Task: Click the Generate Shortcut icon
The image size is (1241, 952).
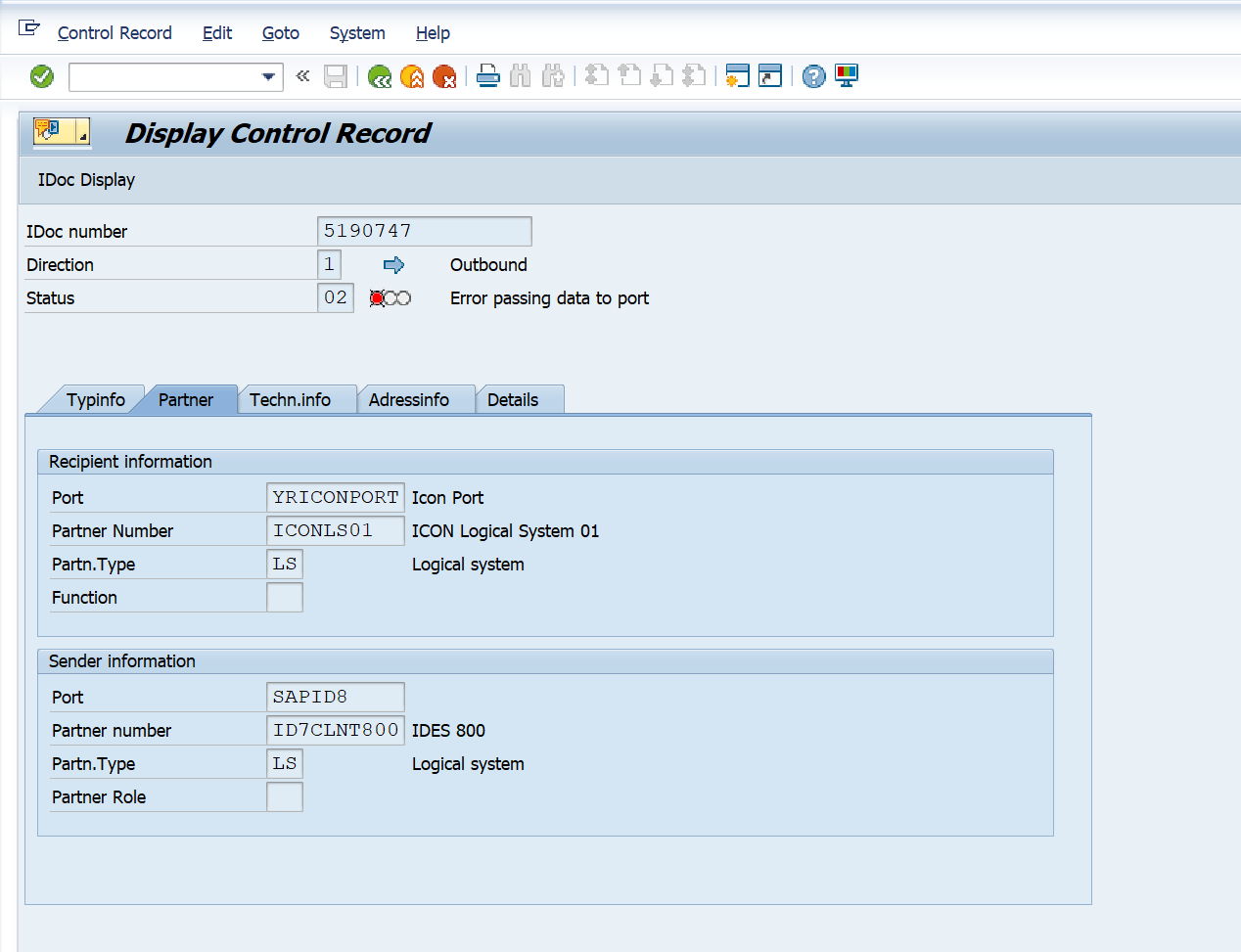Action: coord(770,76)
